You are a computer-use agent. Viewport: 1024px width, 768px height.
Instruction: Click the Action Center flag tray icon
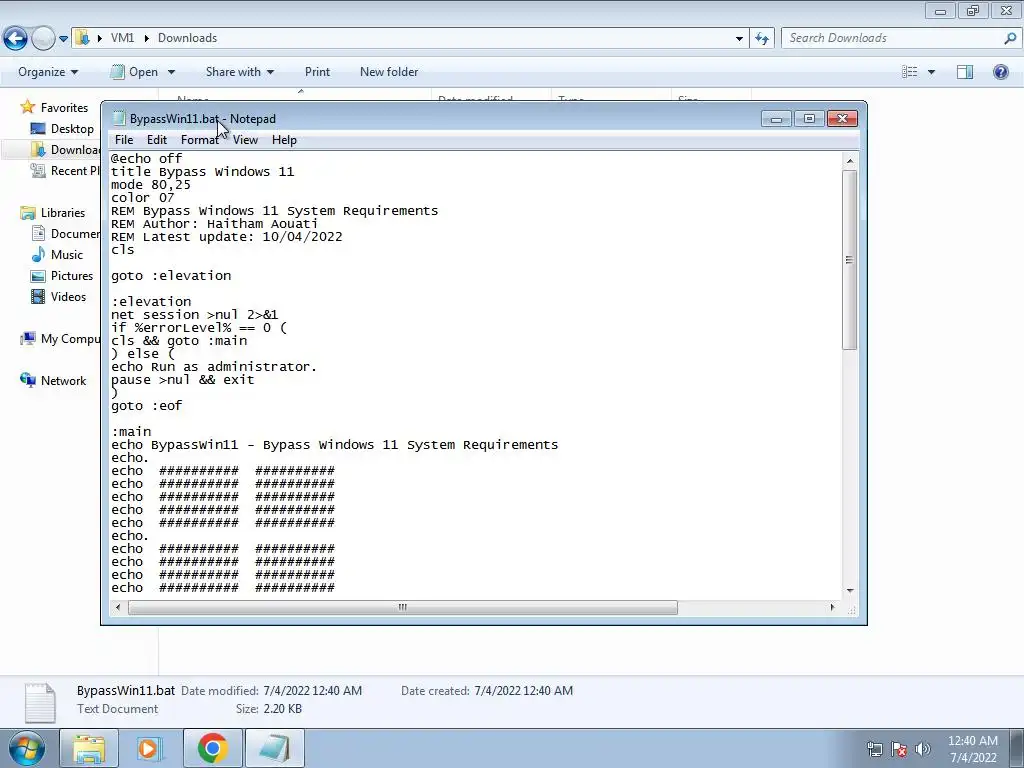pos(899,749)
